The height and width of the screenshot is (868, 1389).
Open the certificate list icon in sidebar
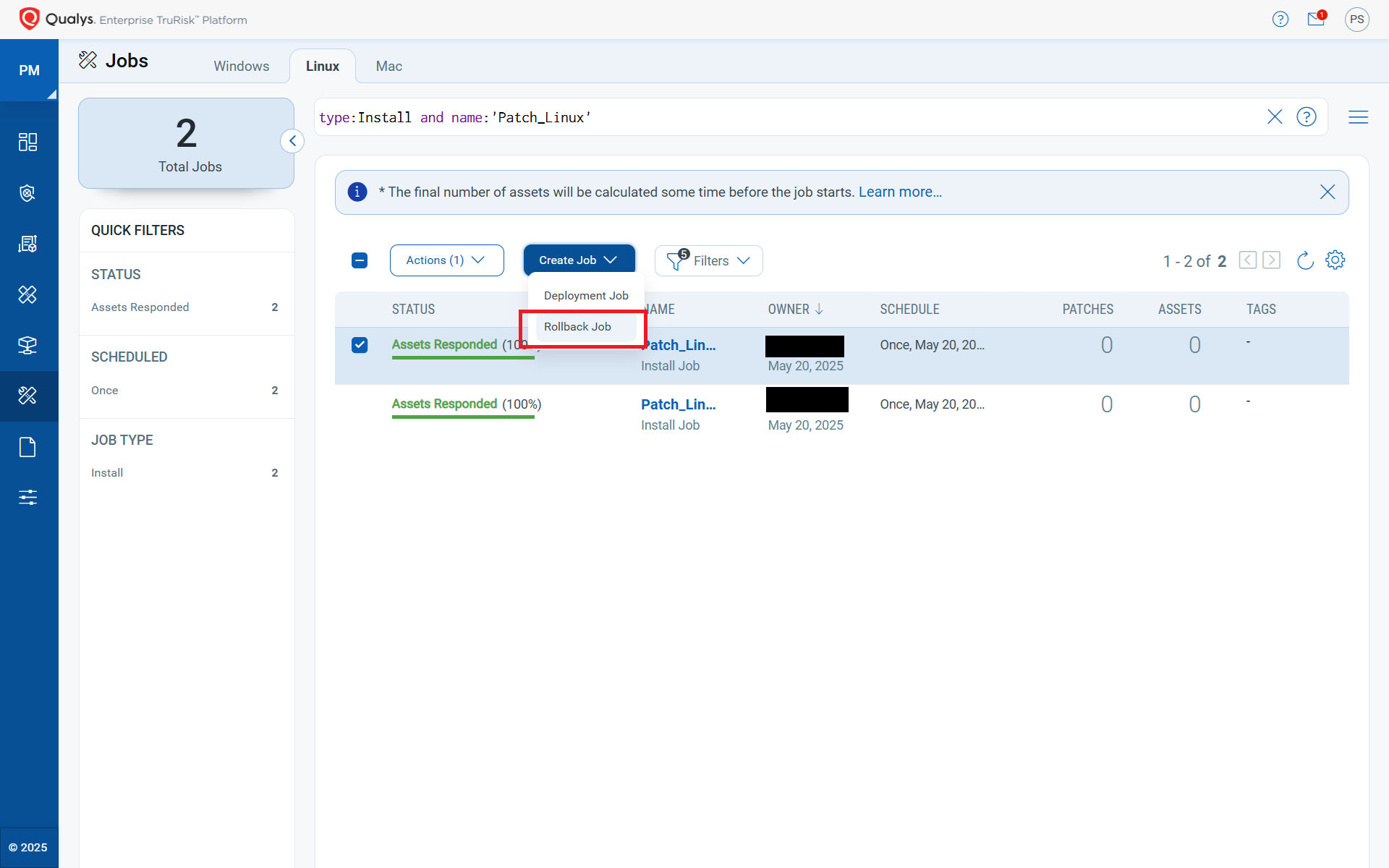(x=27, y=244)
